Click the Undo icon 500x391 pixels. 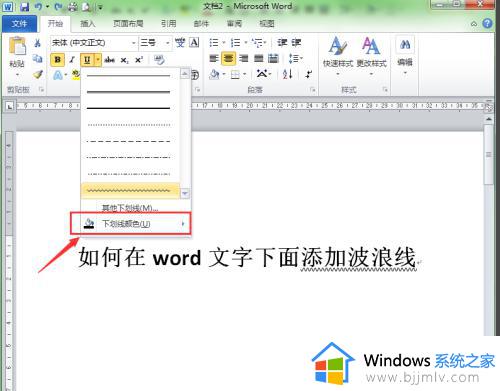pos(38,6)
